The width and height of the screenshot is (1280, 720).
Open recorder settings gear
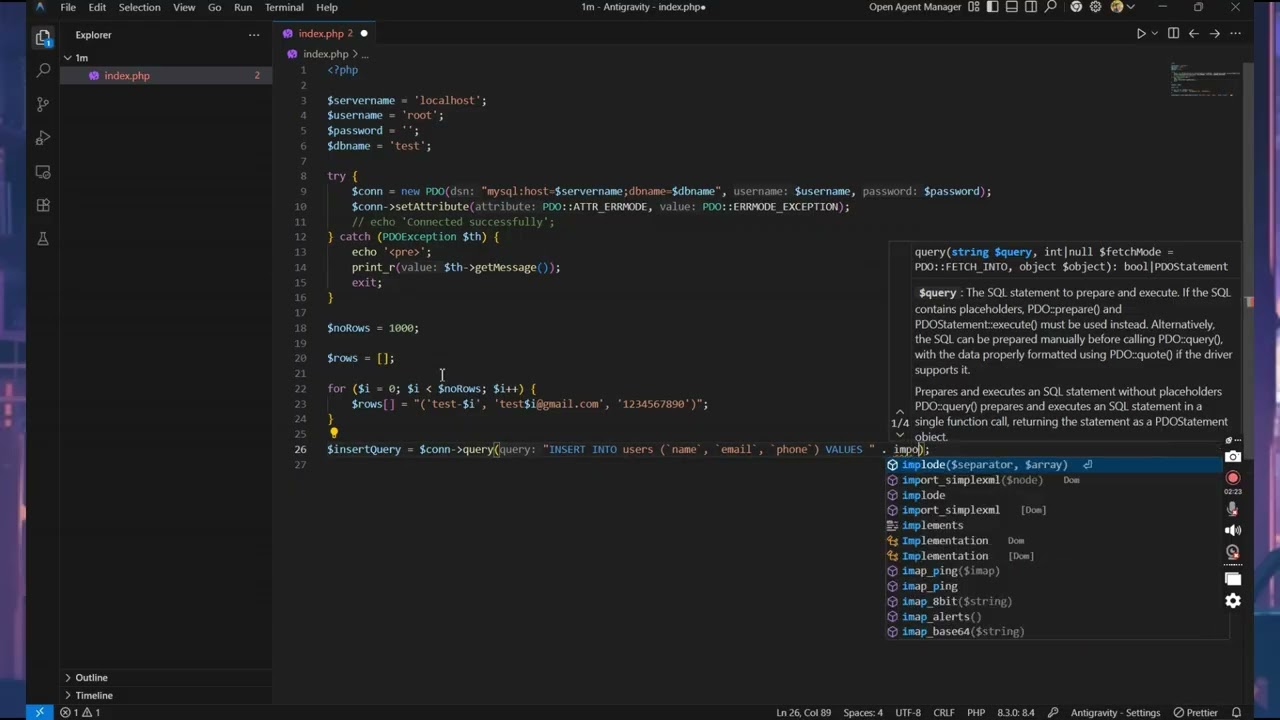1233,601
